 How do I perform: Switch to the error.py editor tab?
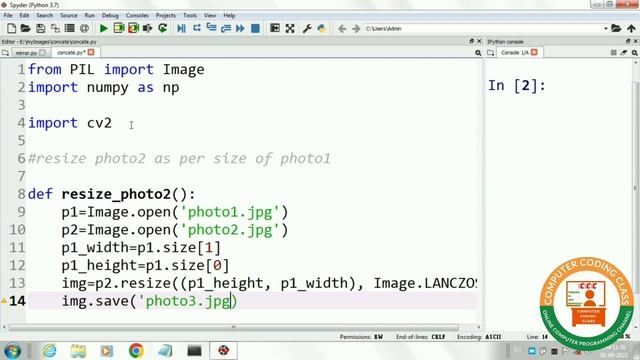pyautogui.click(x=26, y=53)
